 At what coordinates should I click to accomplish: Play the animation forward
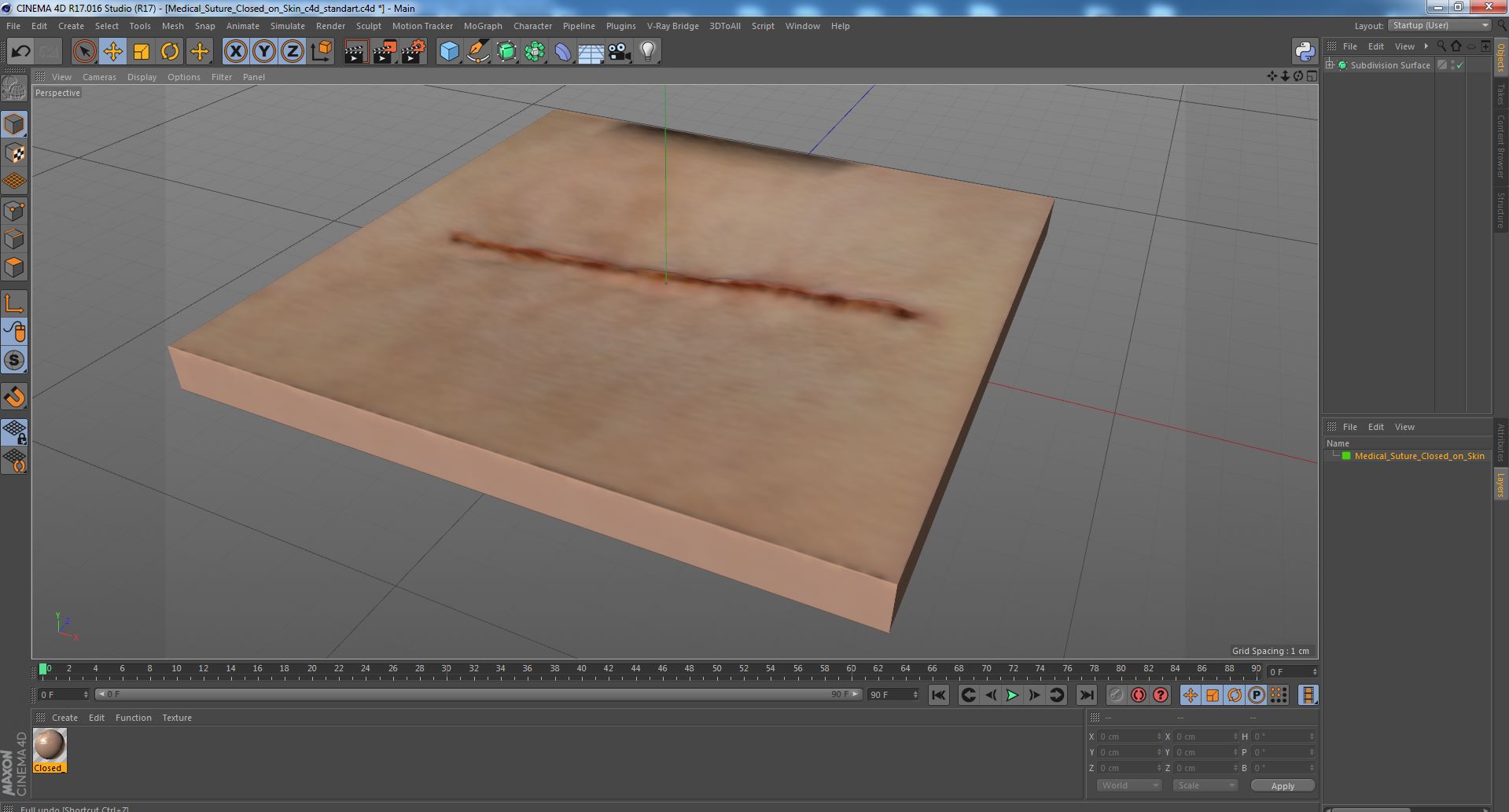pyautogui.click(x=1013, y=695)
